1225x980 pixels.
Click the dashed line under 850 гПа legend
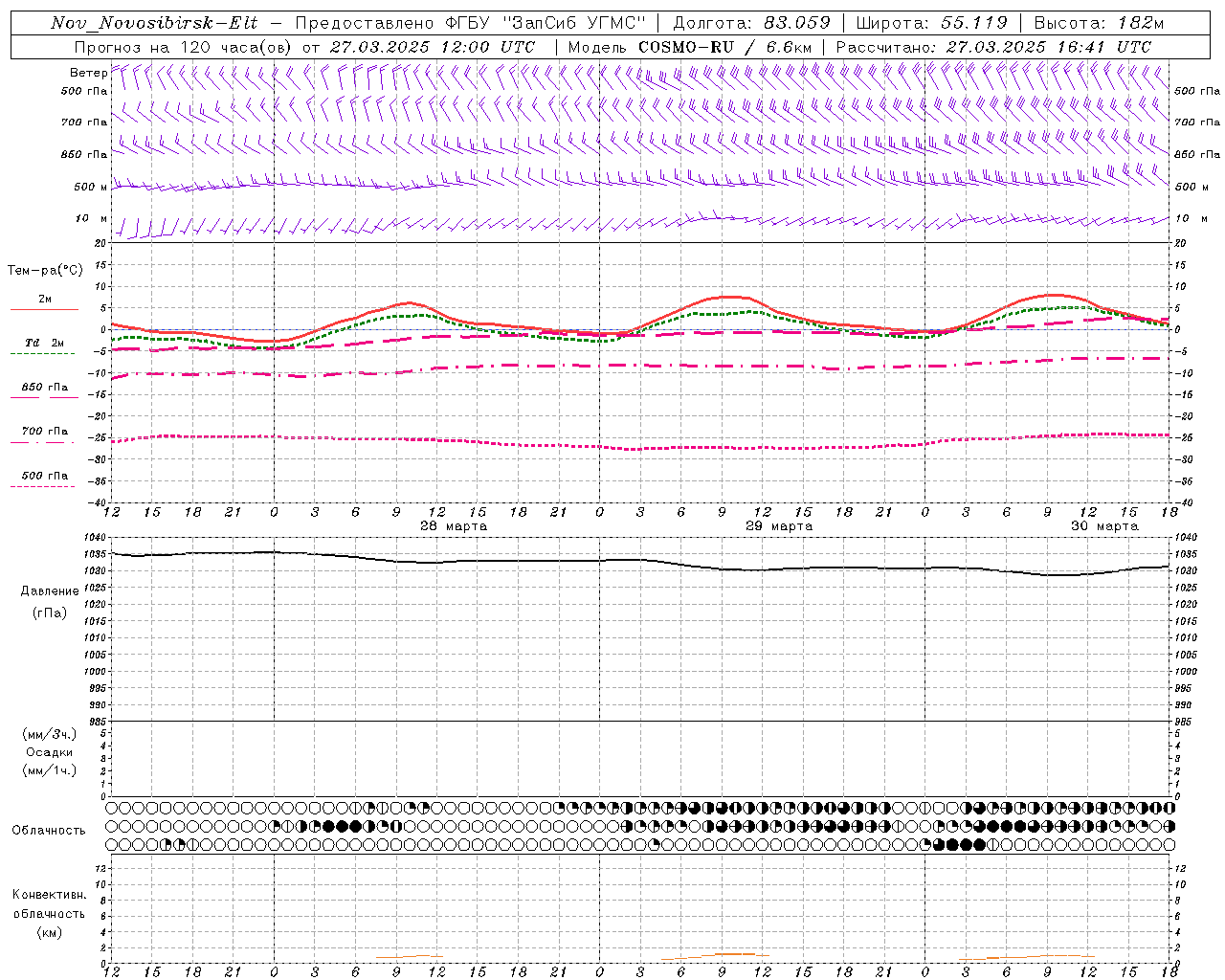(x=44, y=397)
